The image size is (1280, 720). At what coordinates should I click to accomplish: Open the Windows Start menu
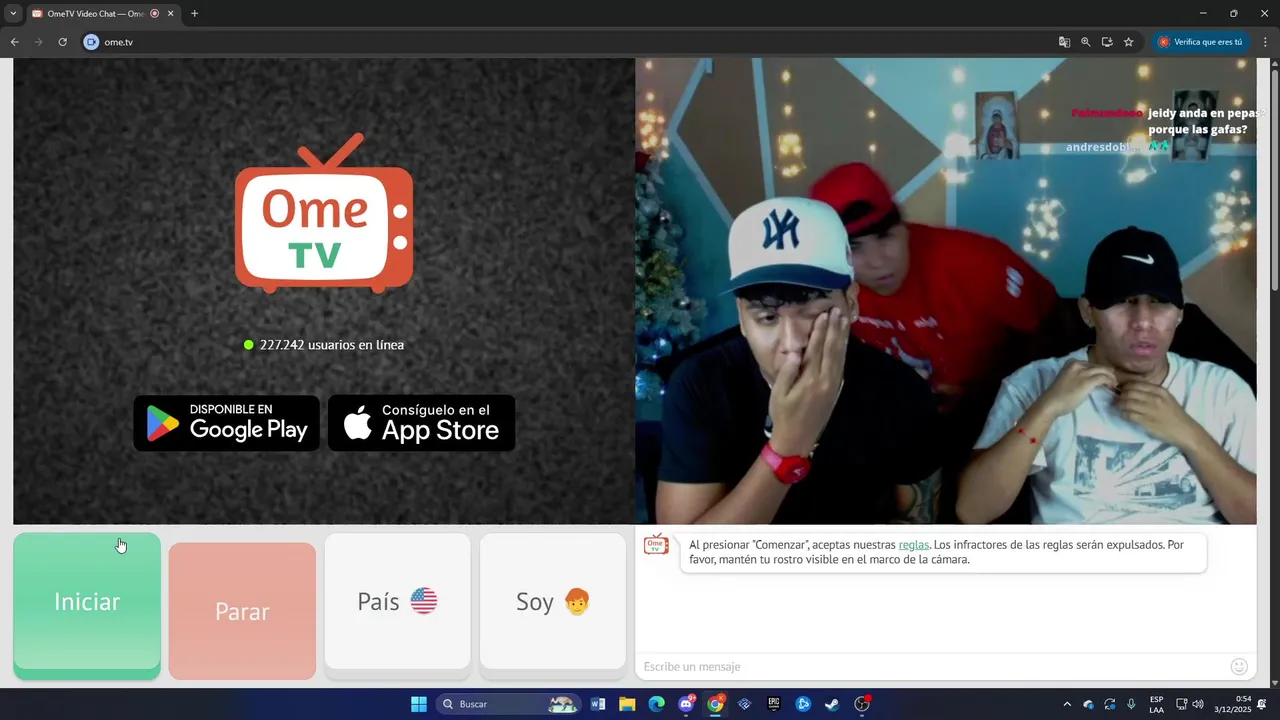[419, 704]
